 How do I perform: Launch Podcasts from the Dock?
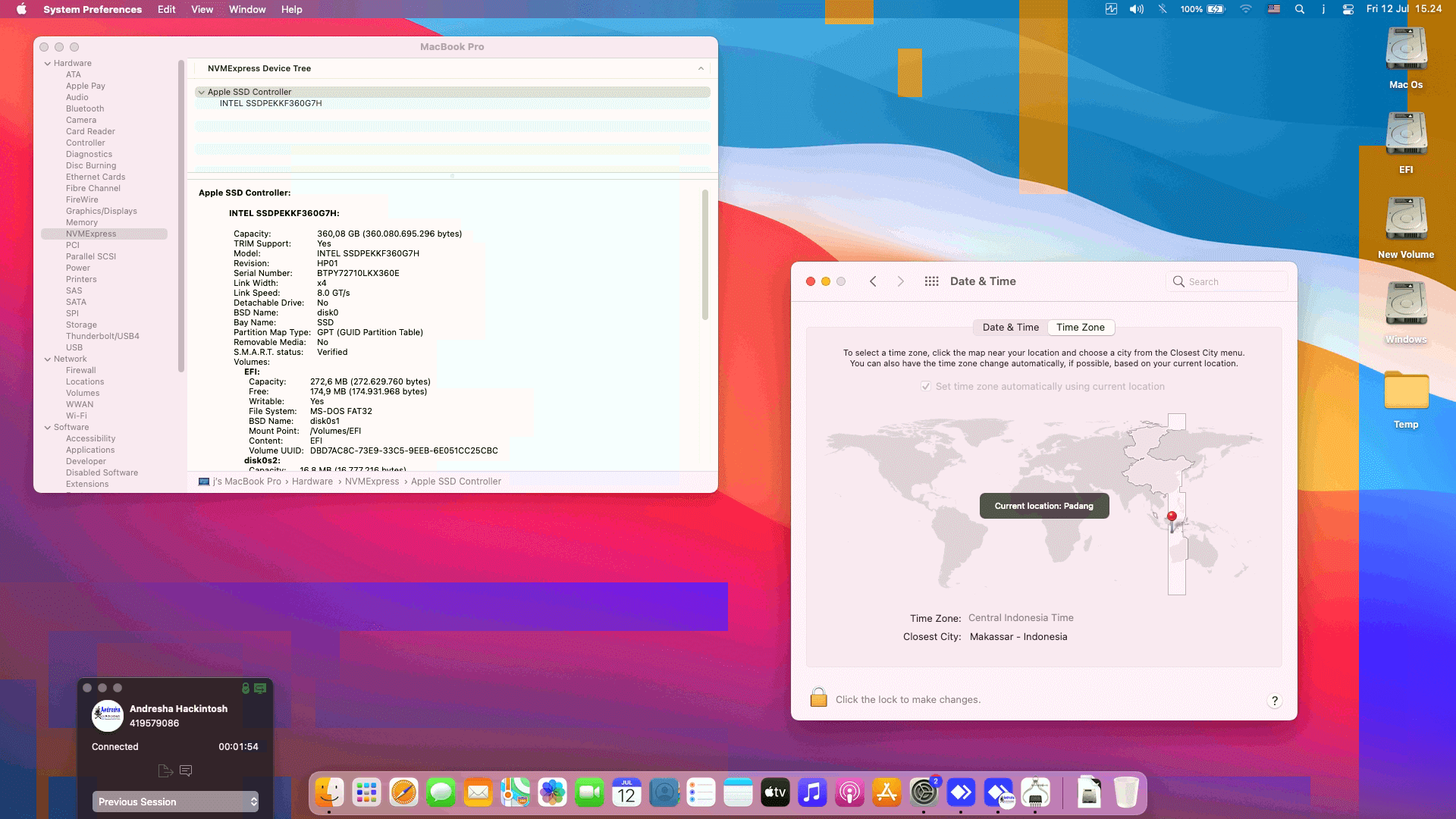click(x=849, y=793)
